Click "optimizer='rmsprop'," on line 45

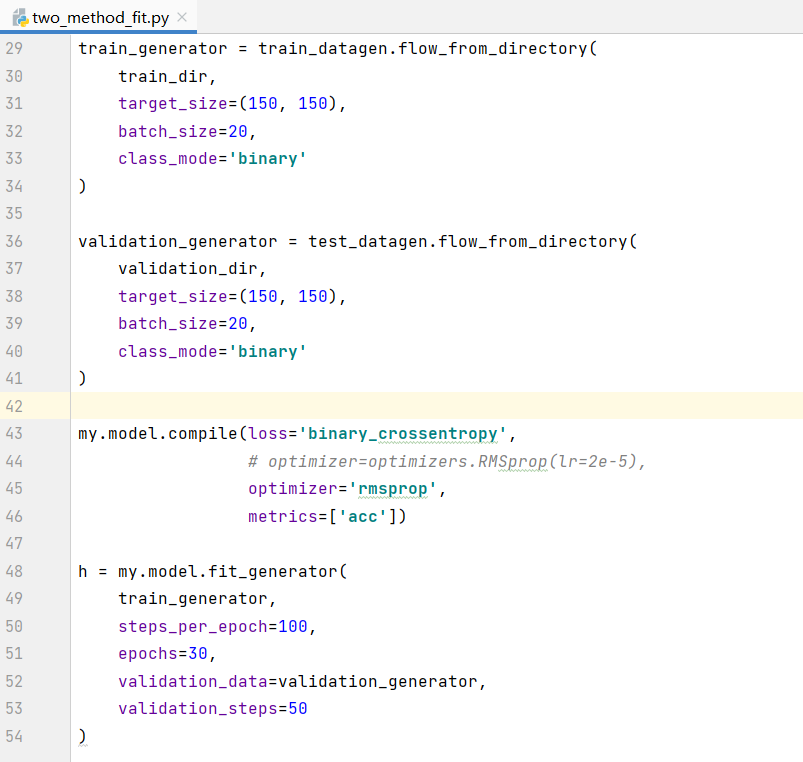point(347,489)
